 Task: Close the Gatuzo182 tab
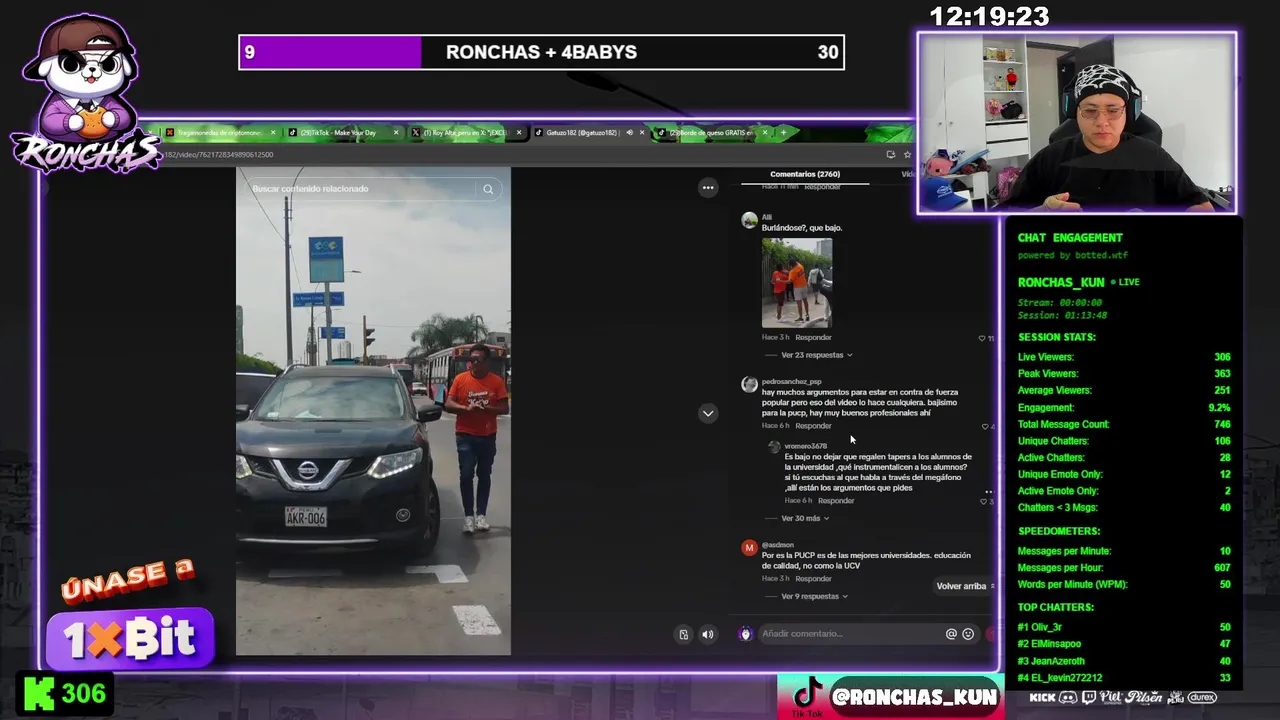coord(642,132)
